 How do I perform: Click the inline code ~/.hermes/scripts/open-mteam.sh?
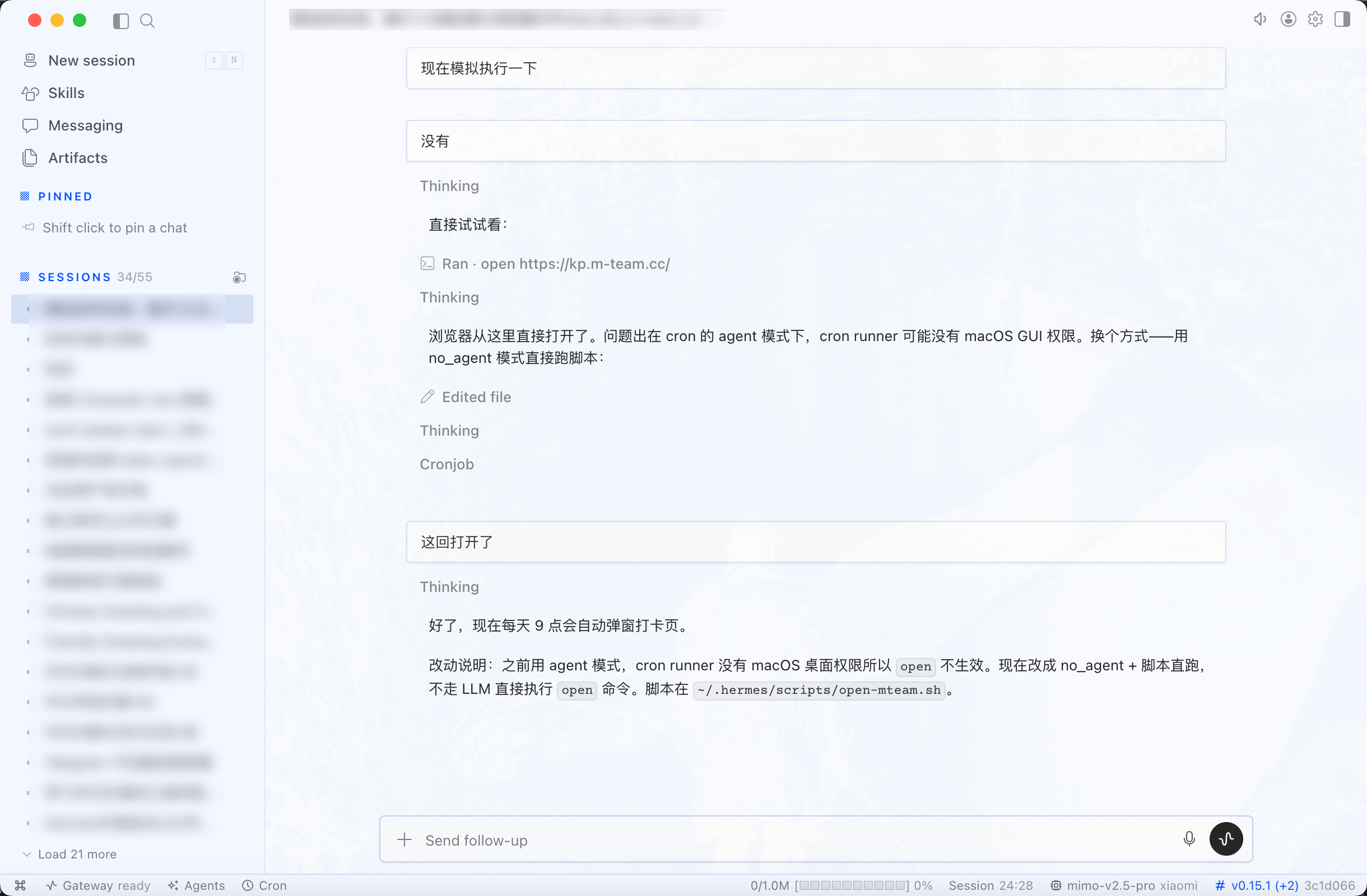pyautogui.click(x=819, y=690)
